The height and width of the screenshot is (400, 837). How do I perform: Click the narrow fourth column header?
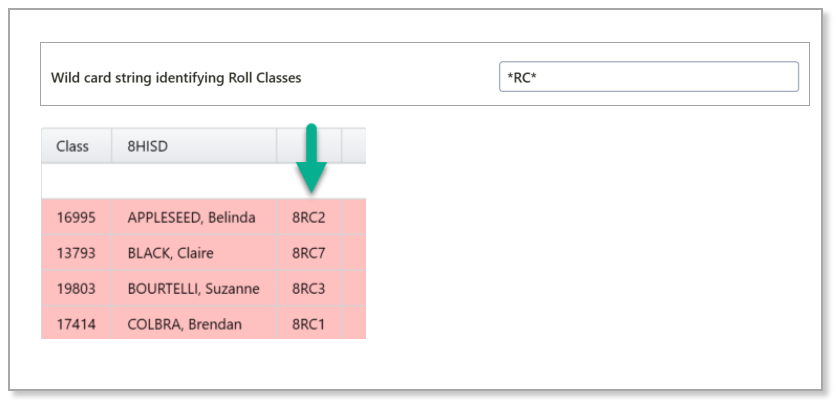coord(354,146)
